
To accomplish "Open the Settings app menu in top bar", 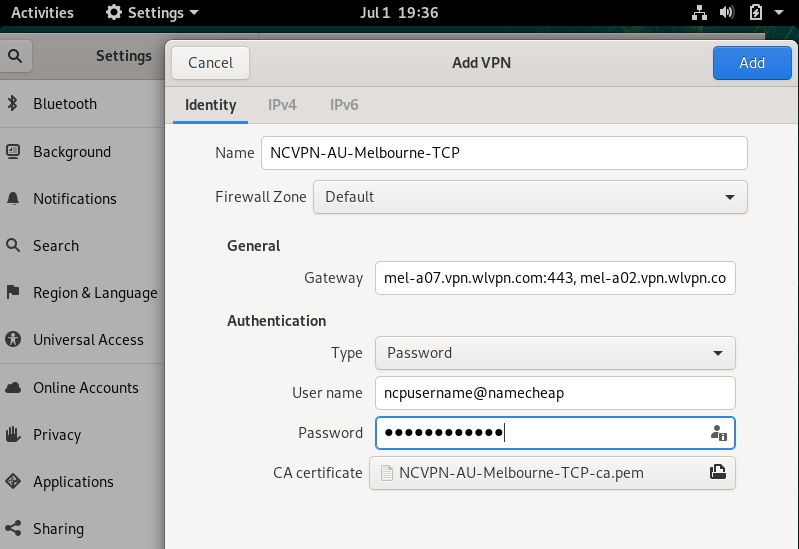I will pyautogui.click(x=152, y=12).
